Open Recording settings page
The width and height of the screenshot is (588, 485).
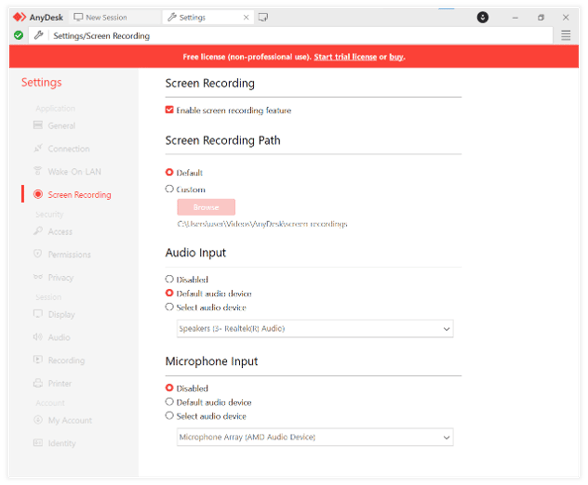[66, 360]
